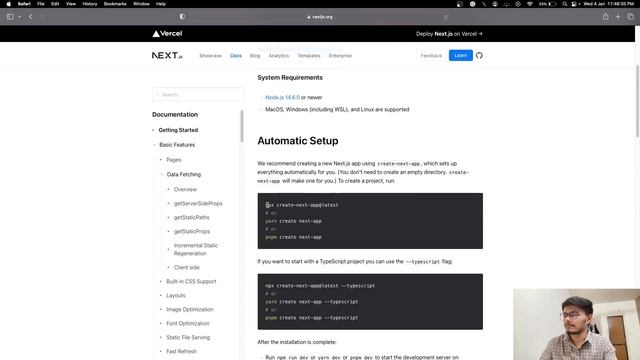640x360 pixels.
Task: Open the History menu
Action: [90, 4]
